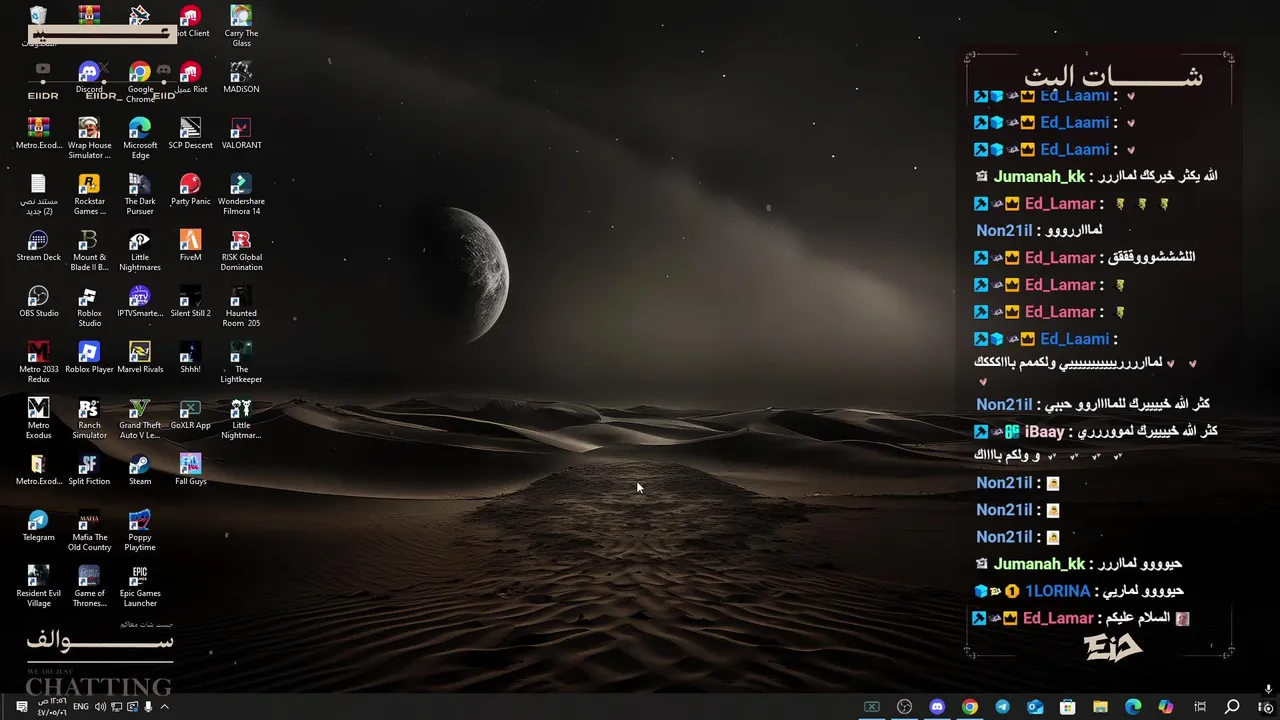
Task: Launch Silent Still 2 shortcut
Action: [190, 301]
